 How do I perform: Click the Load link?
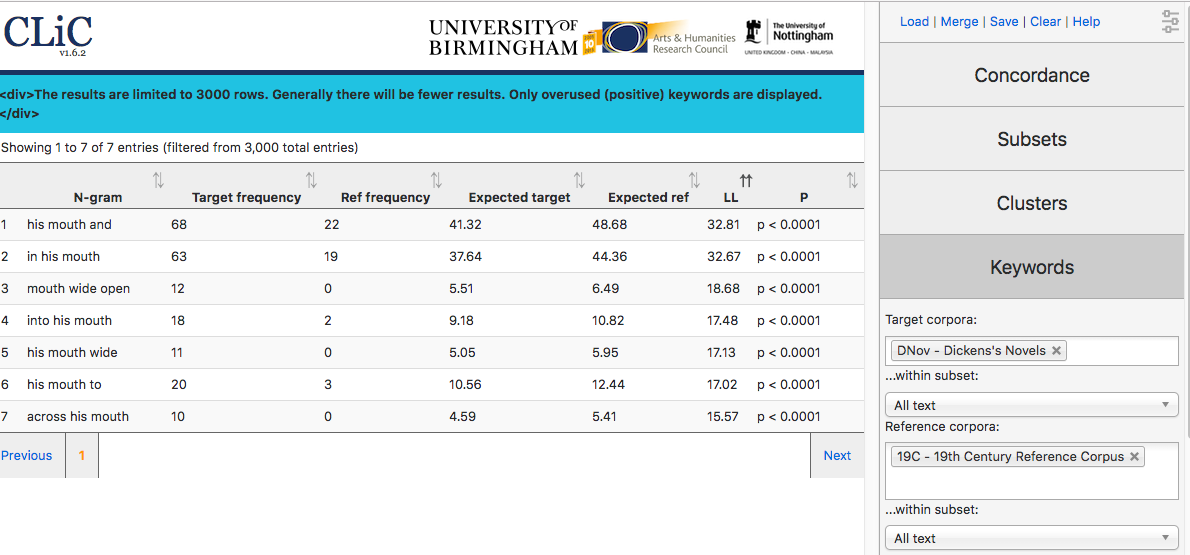915,21
